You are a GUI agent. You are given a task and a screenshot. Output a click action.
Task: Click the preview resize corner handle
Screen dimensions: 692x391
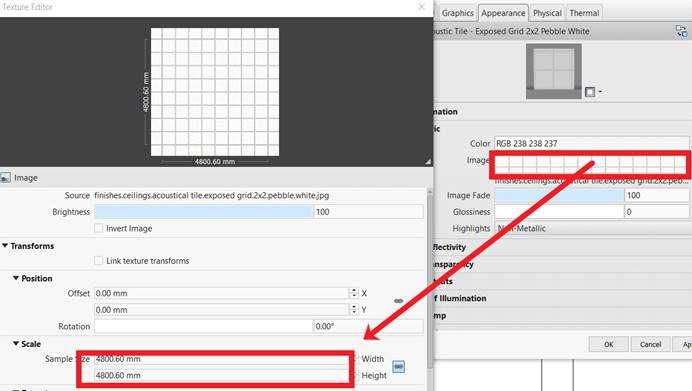(428, 162)
